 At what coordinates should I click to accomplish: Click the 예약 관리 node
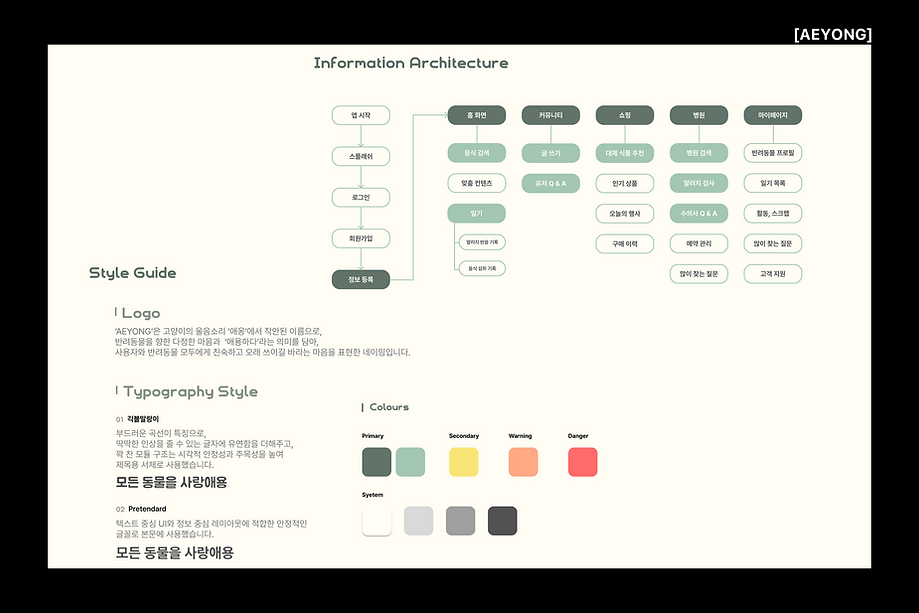699,244
